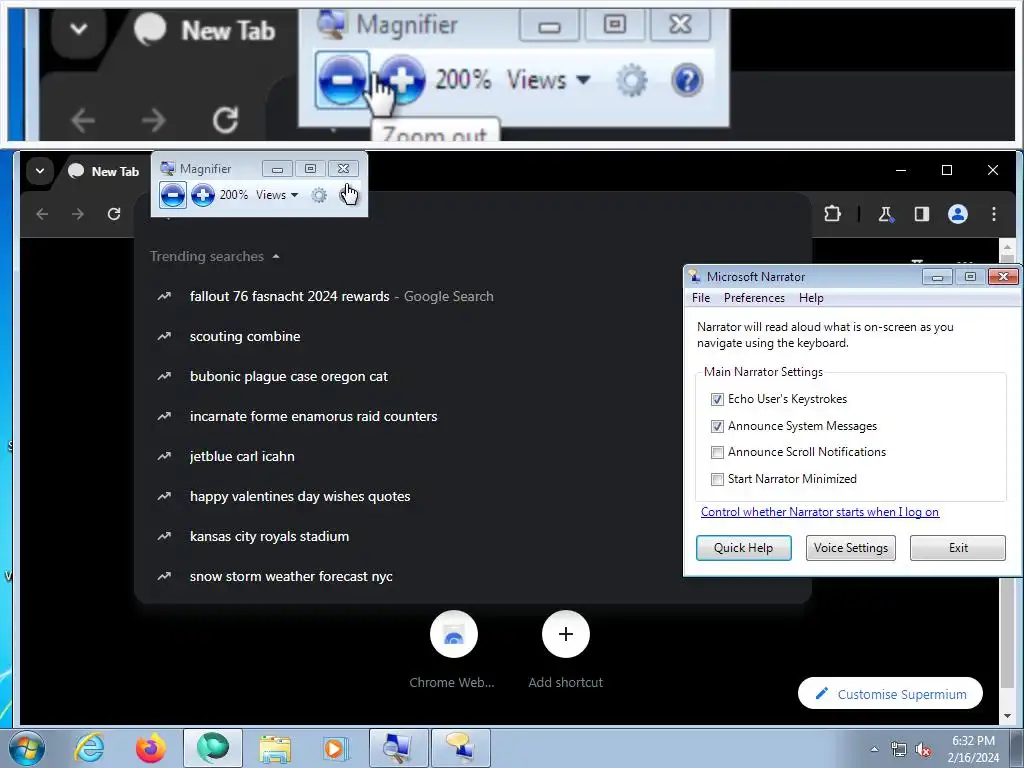Minimize the Microsoft Narrator window

coord(937,277)
